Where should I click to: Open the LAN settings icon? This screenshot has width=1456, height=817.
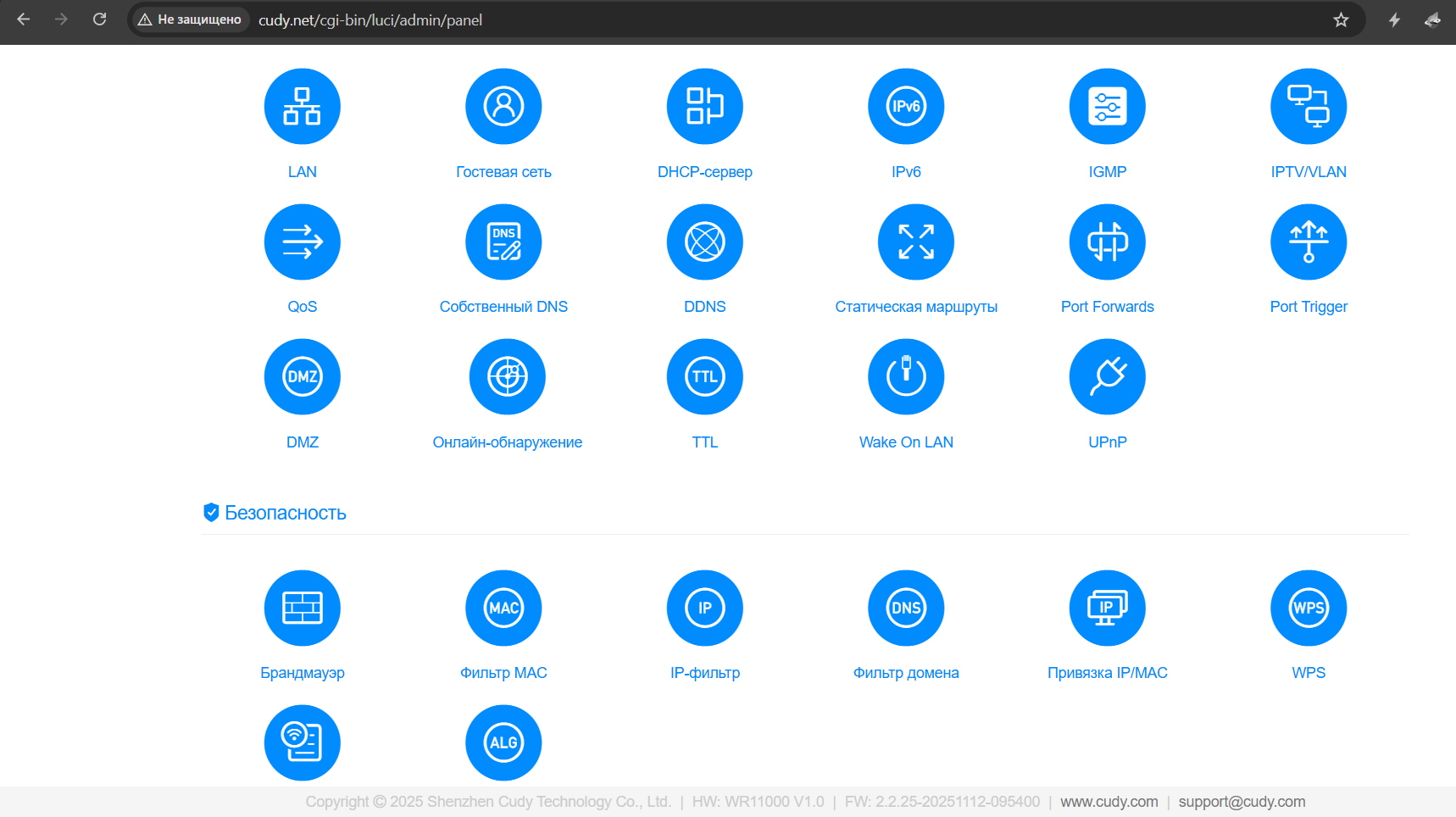pos(302,107)
